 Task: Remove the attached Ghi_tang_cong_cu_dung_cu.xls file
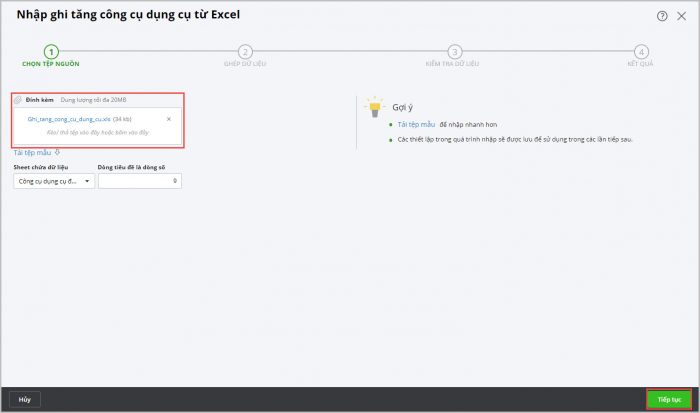168,119
